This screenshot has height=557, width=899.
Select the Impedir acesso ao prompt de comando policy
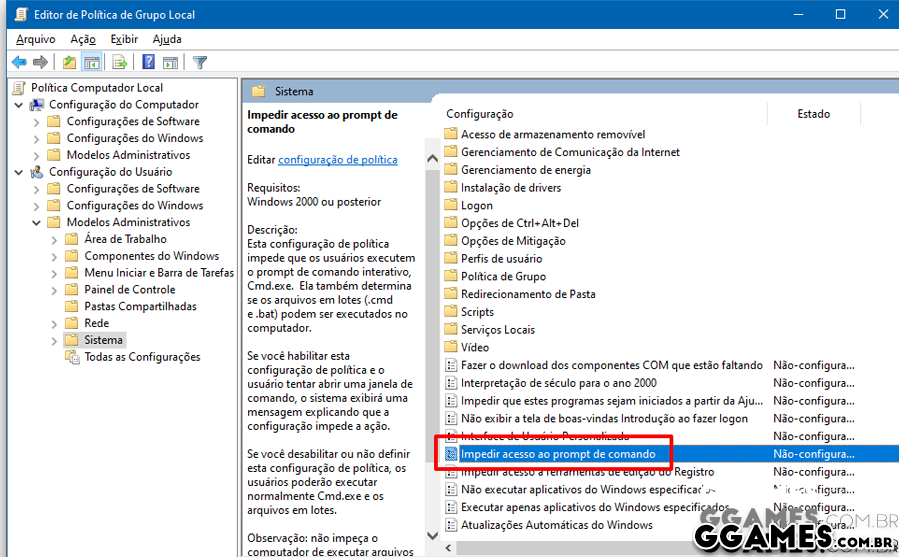pos(557,454)
